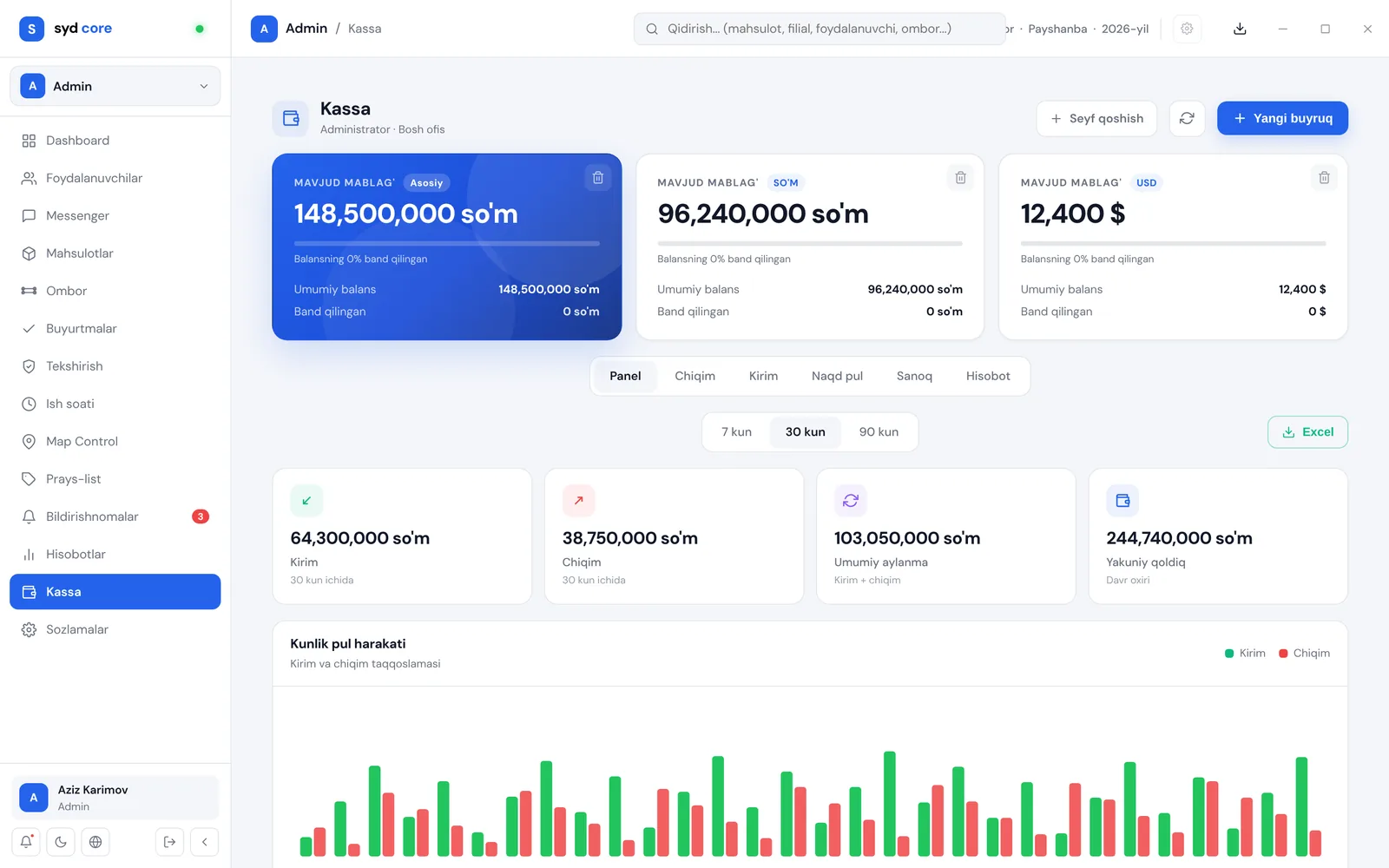Open Tekshirish section
Viewport: 1389px width, 868px height.
(115, 366)
